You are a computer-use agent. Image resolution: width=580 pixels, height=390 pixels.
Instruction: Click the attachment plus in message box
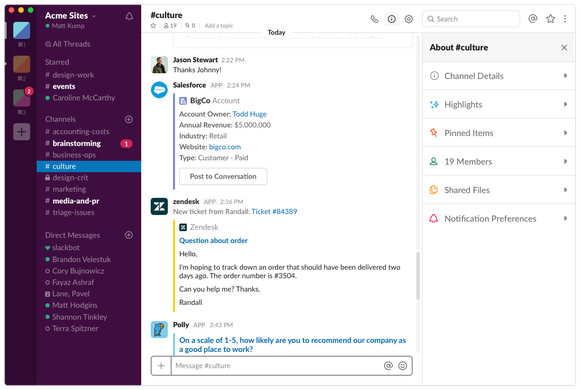pyautogui.click(x=161, y=366)
